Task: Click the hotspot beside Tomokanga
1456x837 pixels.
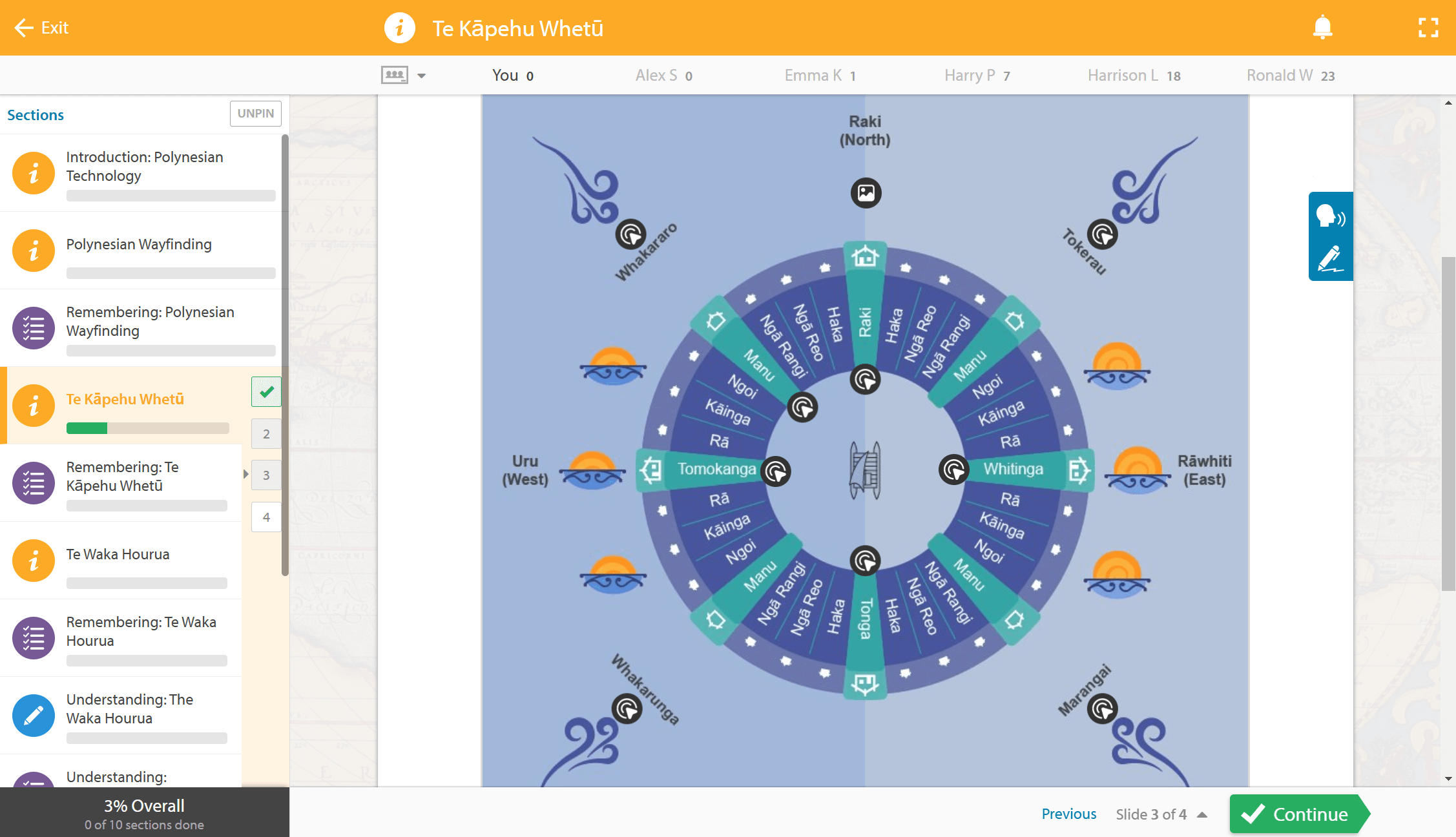Action: click(776, 471)
